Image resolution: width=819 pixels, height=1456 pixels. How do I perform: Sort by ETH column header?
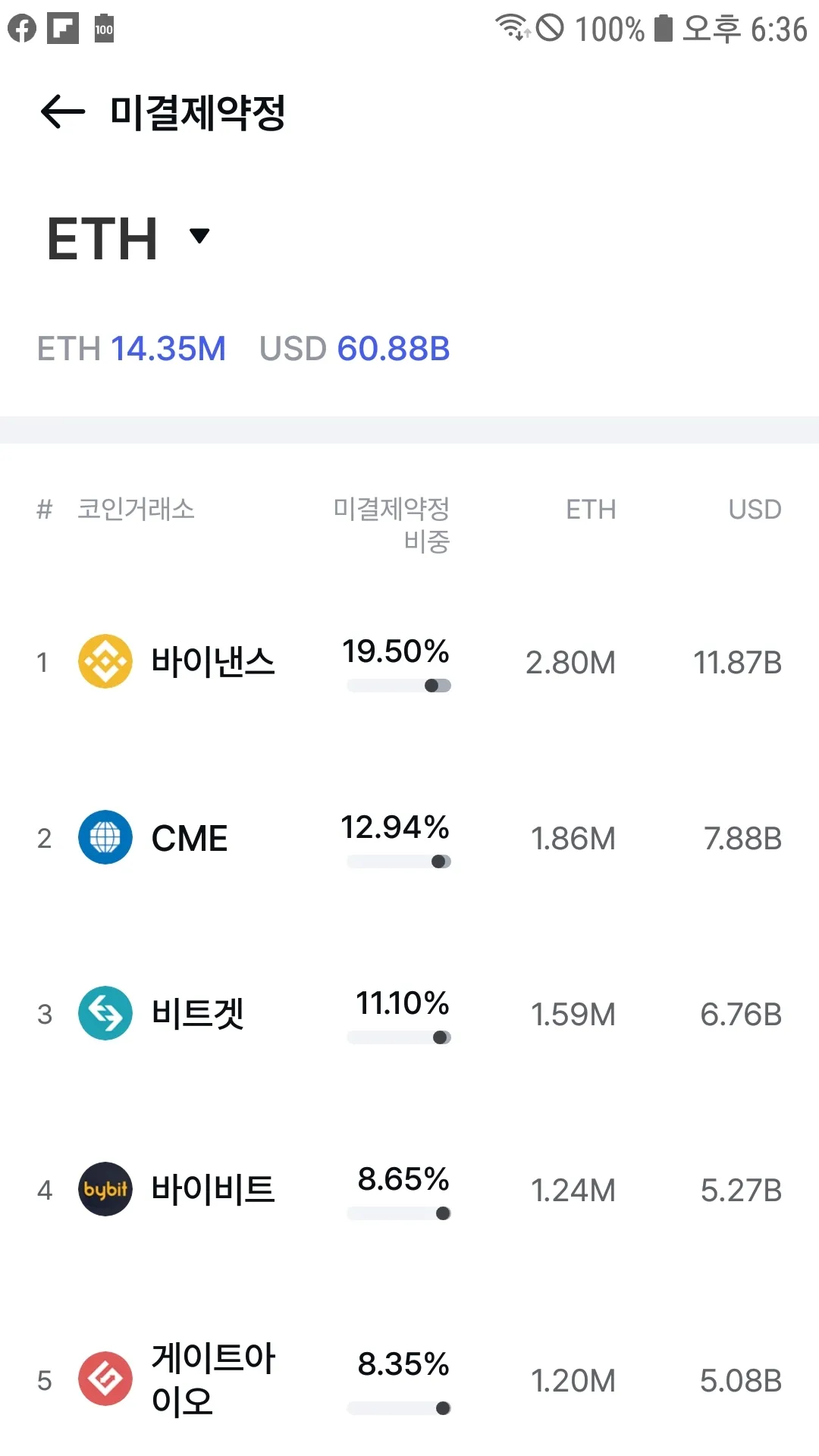(591, 510)
